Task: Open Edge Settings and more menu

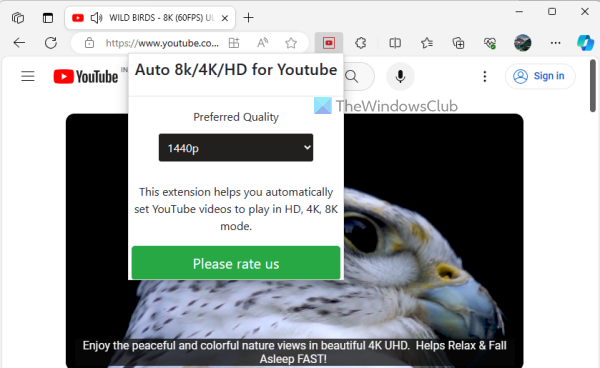Action: pos(555,43)
